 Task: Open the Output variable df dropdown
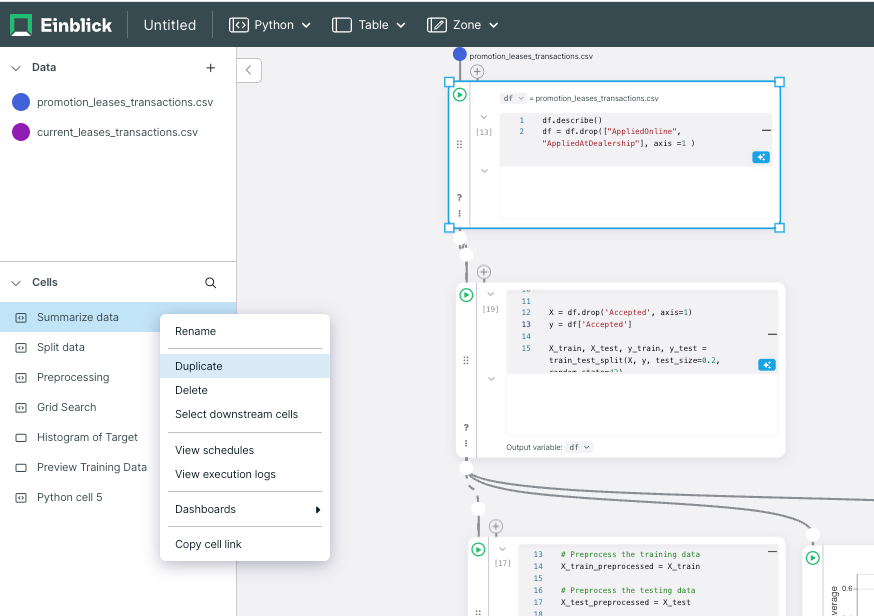[579, 447]
